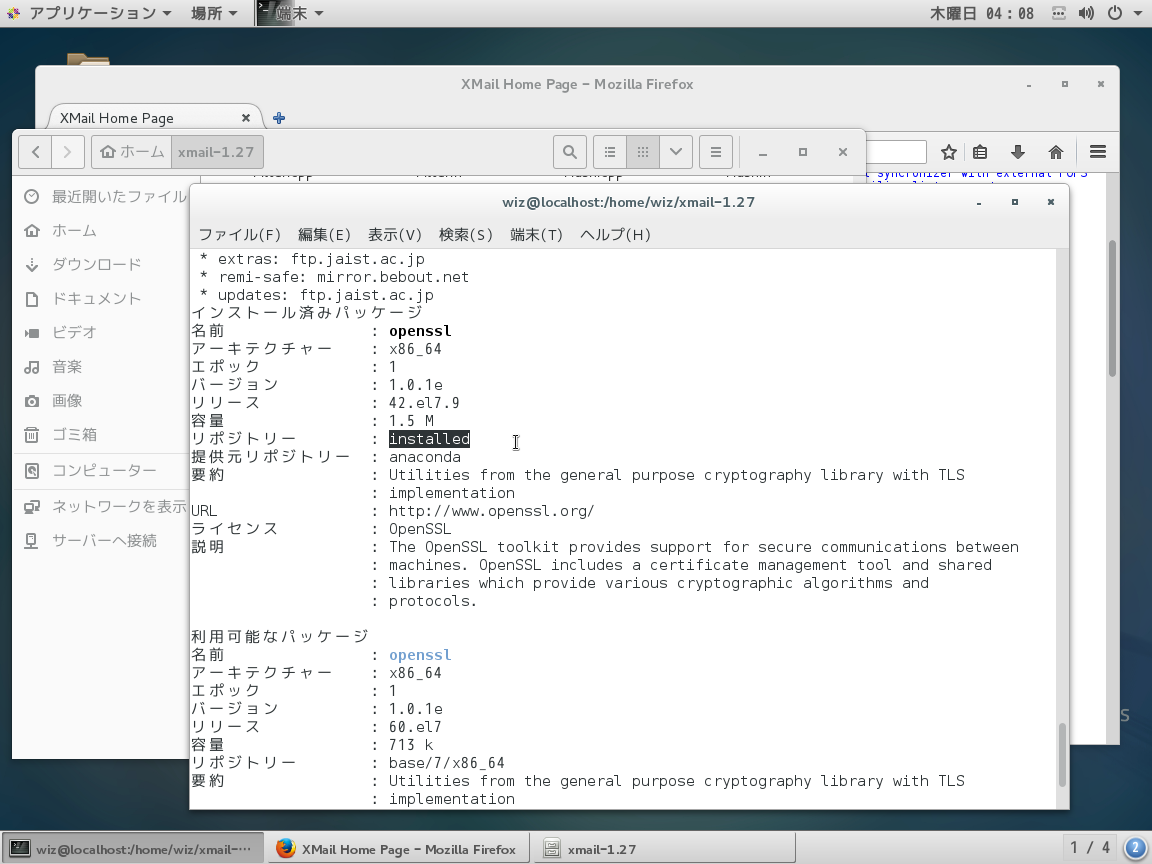Switch file manager to grid view
This screenshot has height=864, width=1152.
click(643, 152)
